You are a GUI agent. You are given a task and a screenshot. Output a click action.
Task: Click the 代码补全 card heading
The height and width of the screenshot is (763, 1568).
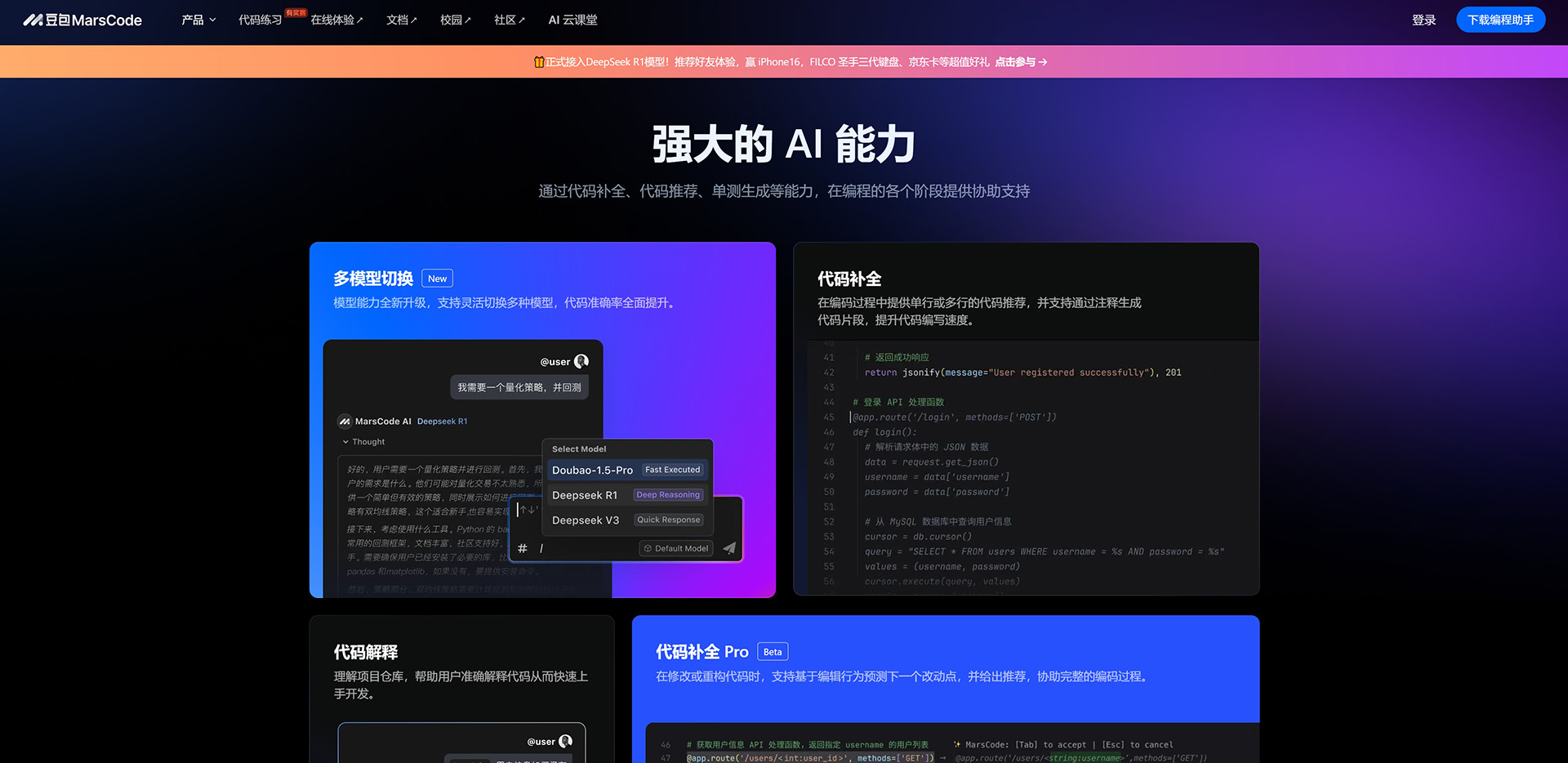(x=849, y=279)
